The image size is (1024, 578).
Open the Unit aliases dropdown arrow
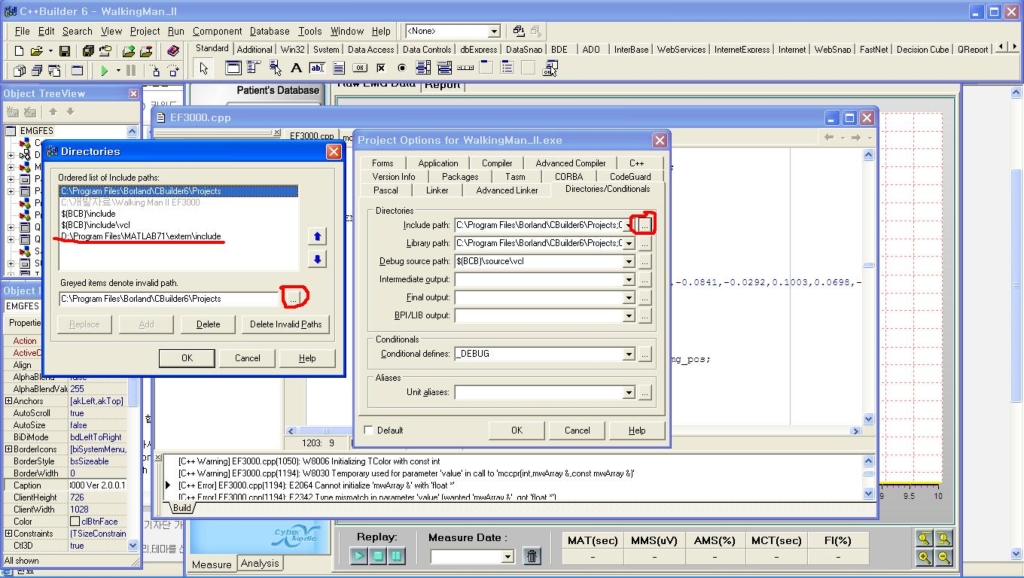pyautogui.click(x=628, y=393)
